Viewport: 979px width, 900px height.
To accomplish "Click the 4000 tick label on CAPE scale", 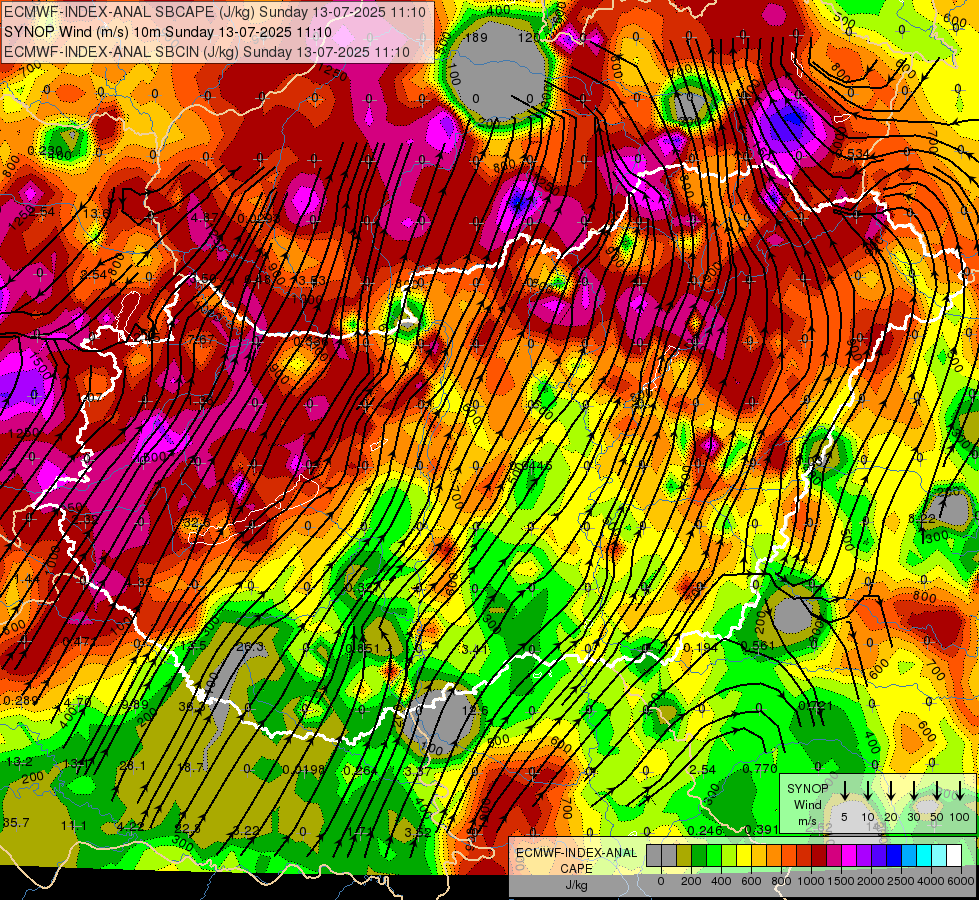I will (931, 881).
